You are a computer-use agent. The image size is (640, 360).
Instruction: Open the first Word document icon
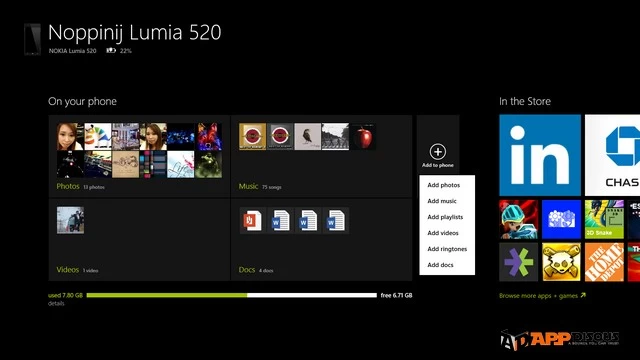(x=280, y=220)
